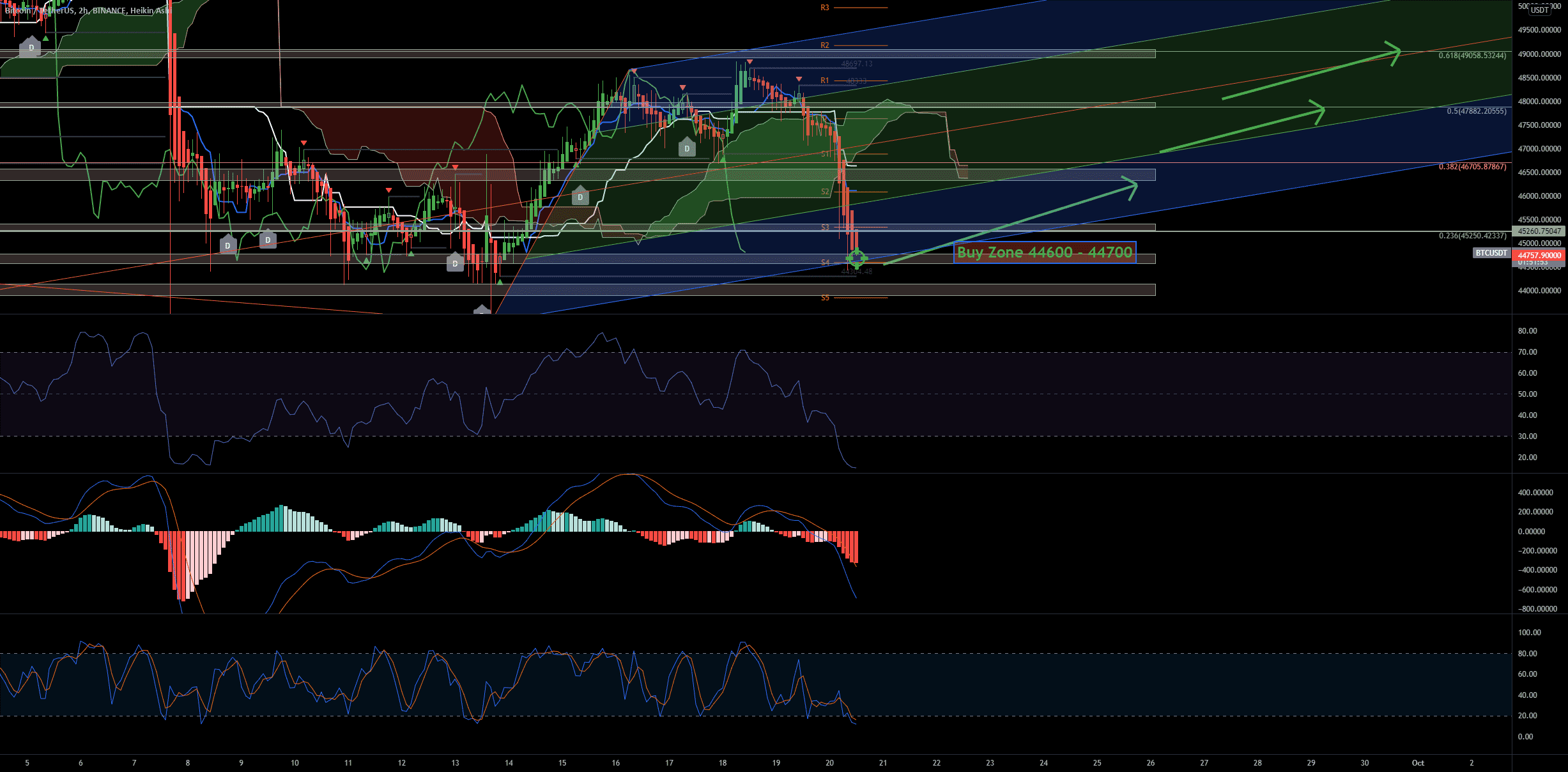Click date 30 on the time axis
Image resolution: width=1568 pixels, height=772 pixels.
click(x=1365, y=763)
